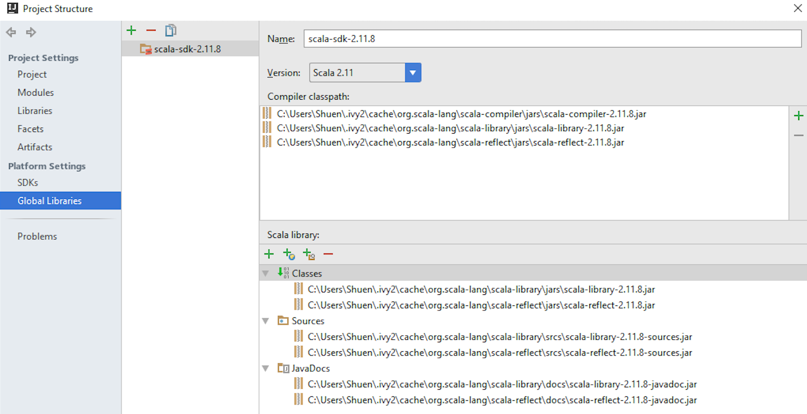Select scala-reflect-2.11.8.jar in compiler classpath
807x414 pixels.
(450, 142)
